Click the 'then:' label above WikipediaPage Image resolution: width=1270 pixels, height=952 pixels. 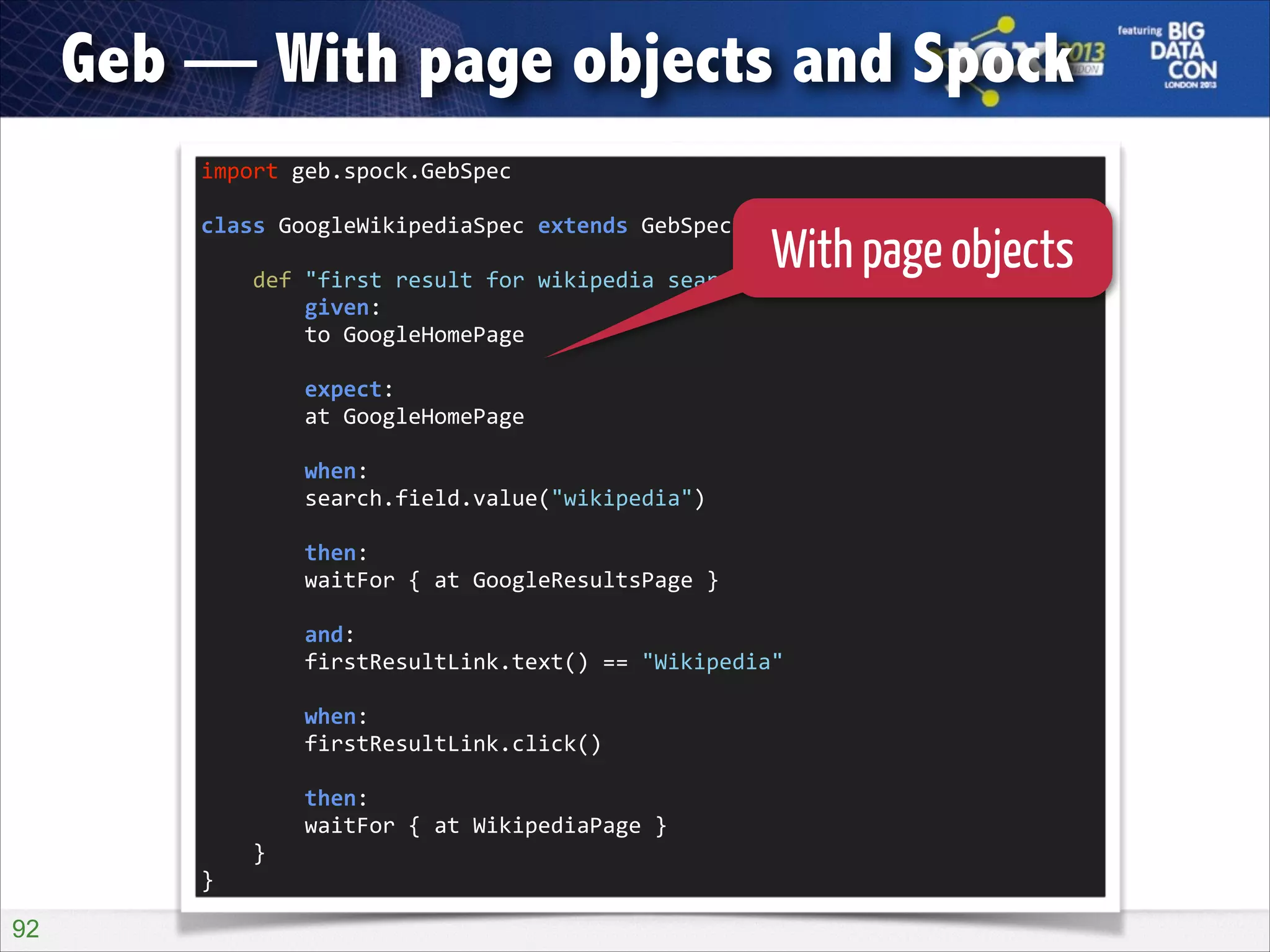pos(335,798)
